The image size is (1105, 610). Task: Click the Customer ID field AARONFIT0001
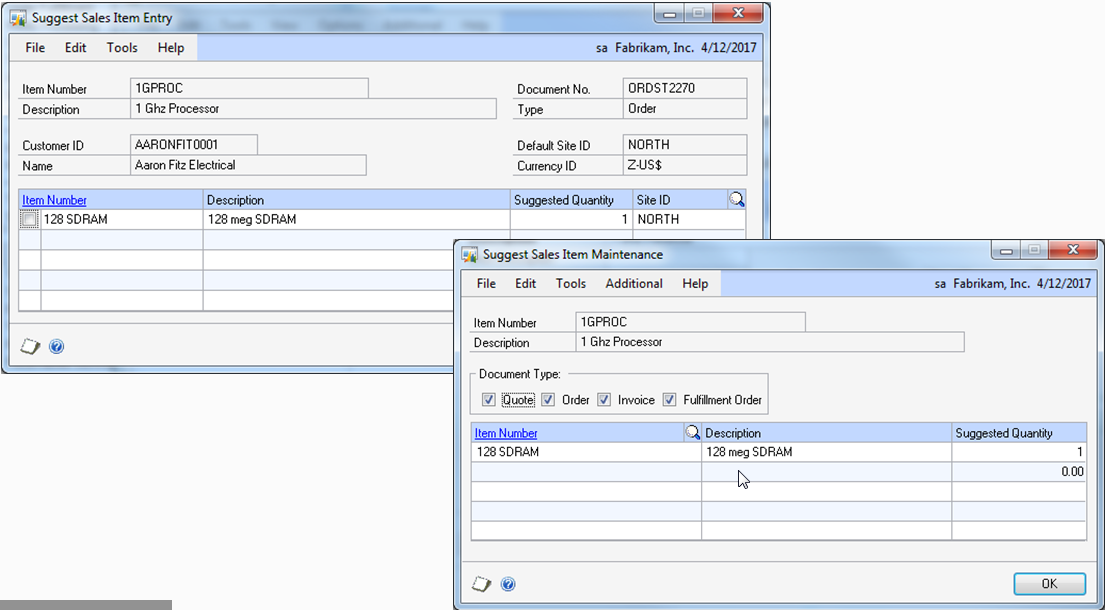(194, 144)
